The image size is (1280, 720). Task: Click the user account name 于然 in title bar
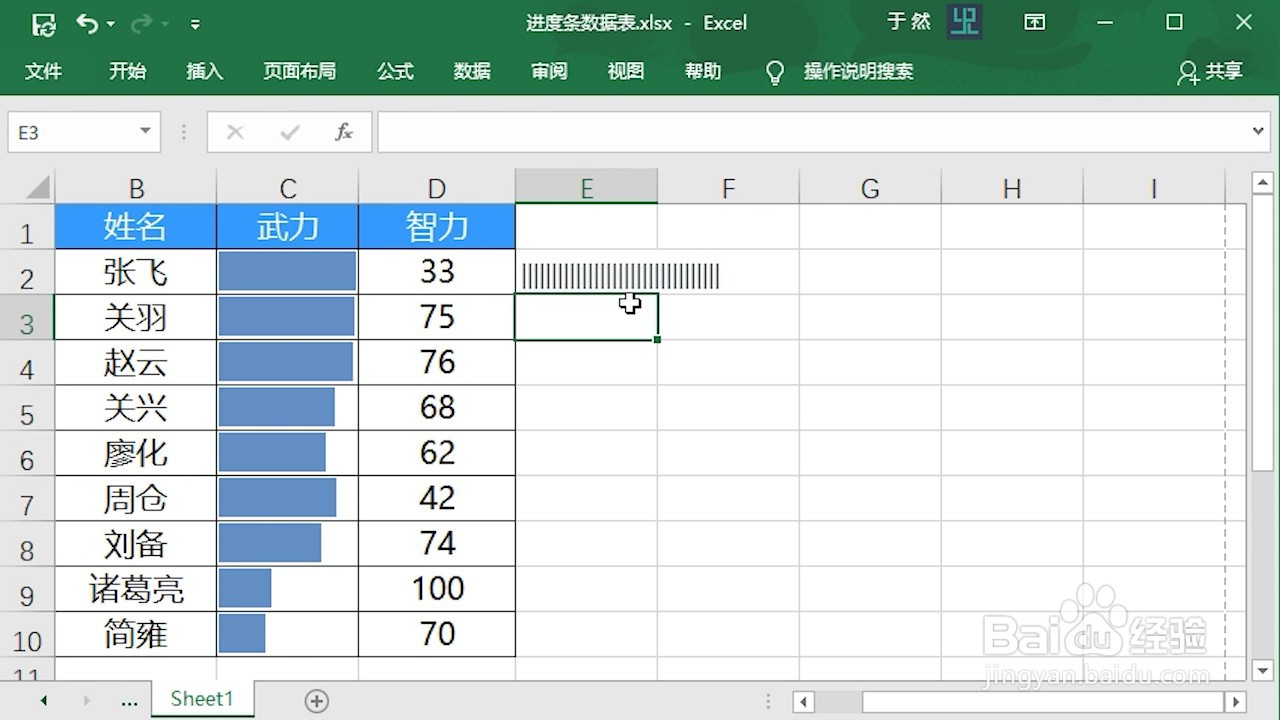tap(909, 22)
